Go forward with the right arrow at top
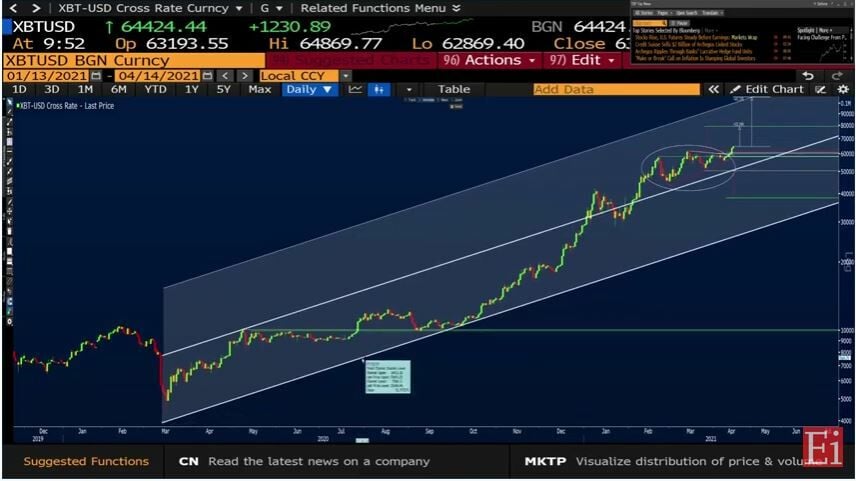 click(x=36, y=8)
